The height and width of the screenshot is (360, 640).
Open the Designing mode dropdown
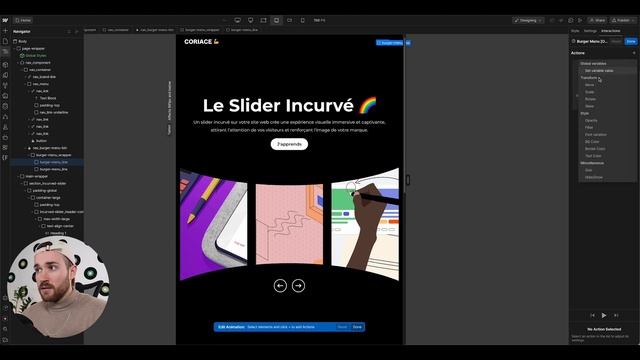(528, 20)
